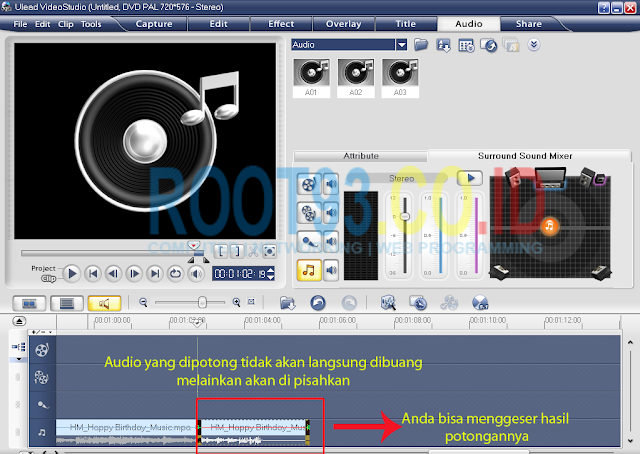This screenshot has height=454, width=640.
Task: Open the Attribute tab
Action: (x=360, y=156)
